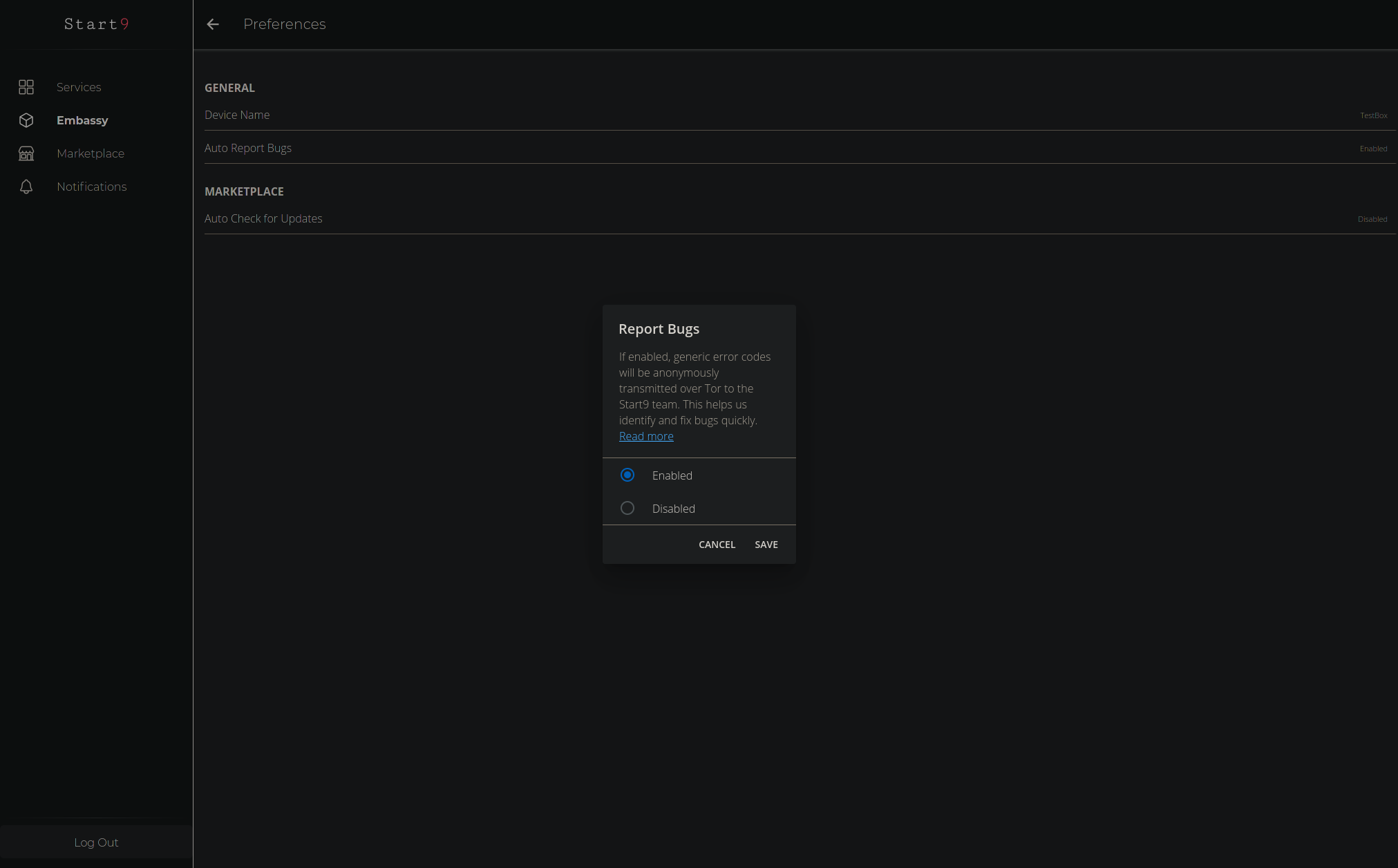Click the Start9 logo
This screenshot has width=1398, height=868.
click(x=96, y=24)
